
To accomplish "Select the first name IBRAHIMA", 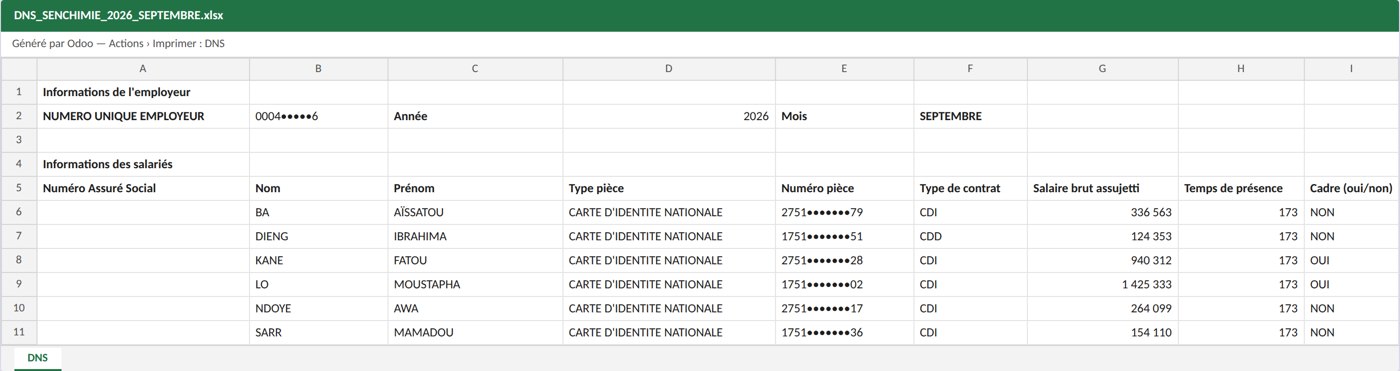I will 475,236.
